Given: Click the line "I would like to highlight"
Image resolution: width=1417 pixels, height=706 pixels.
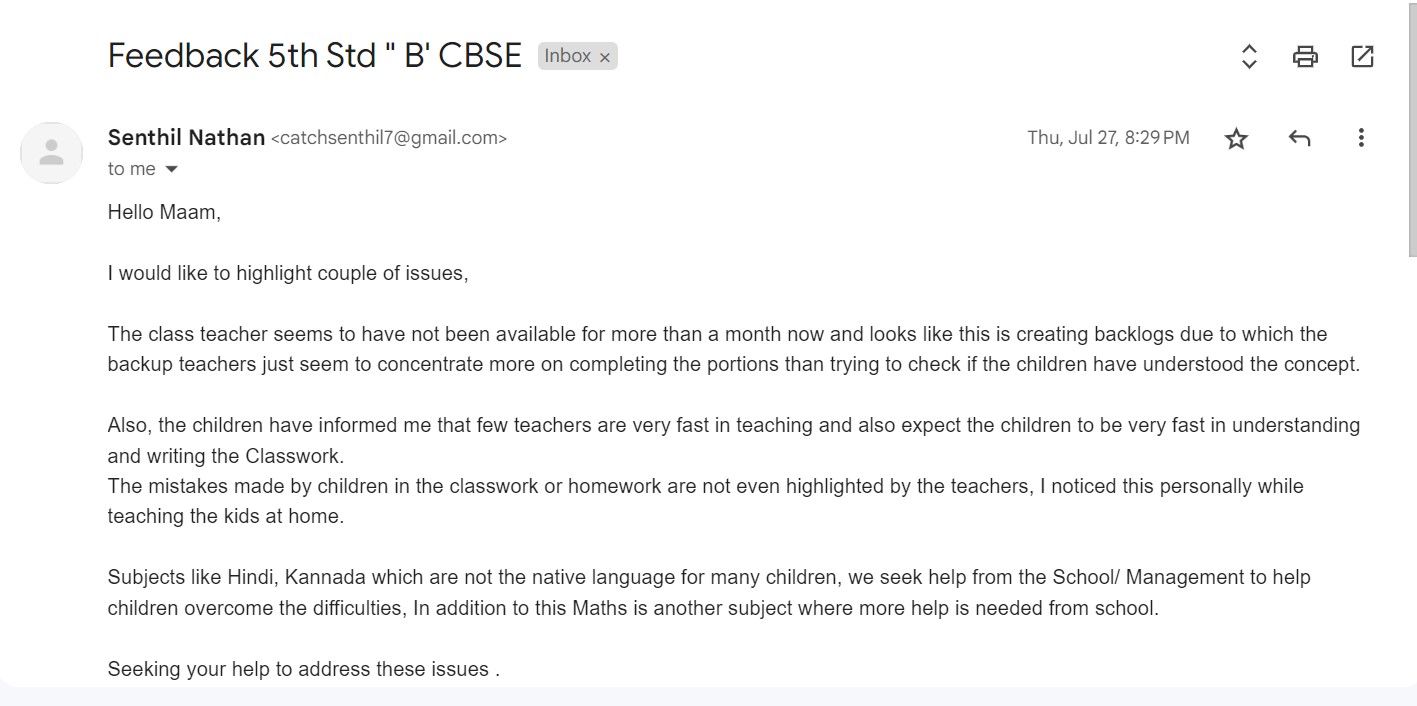Looking at the screenshot, I should 288,273.
